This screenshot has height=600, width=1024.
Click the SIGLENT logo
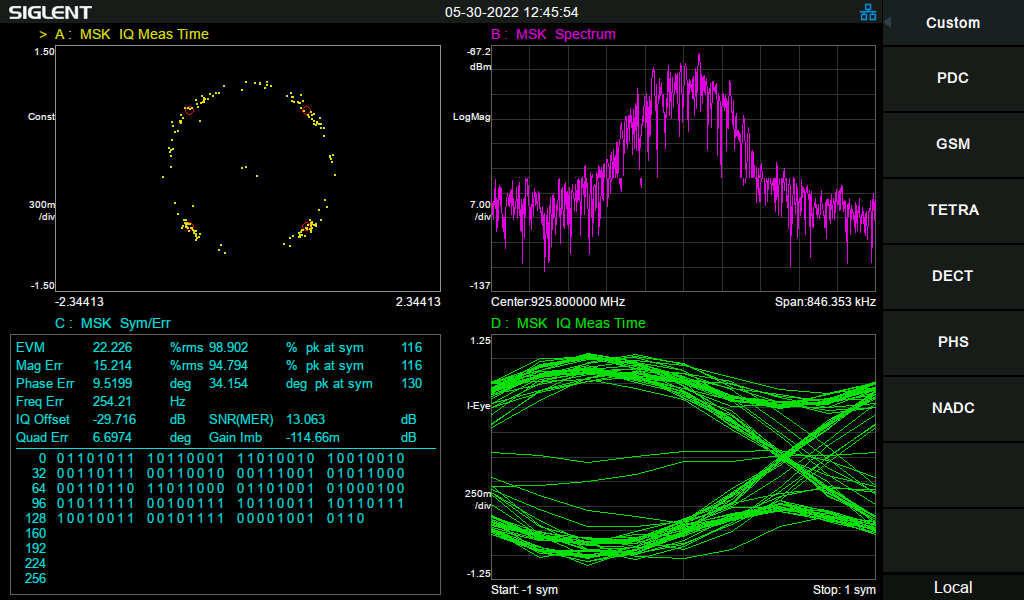pos(50,12)
